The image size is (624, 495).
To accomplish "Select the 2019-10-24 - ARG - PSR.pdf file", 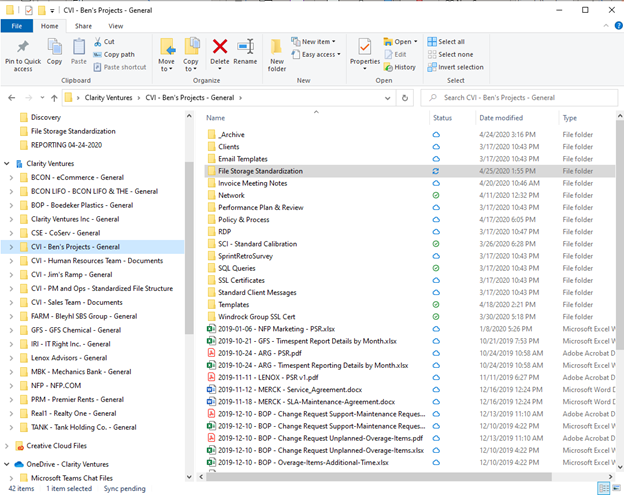I will [x=260, y=353].
